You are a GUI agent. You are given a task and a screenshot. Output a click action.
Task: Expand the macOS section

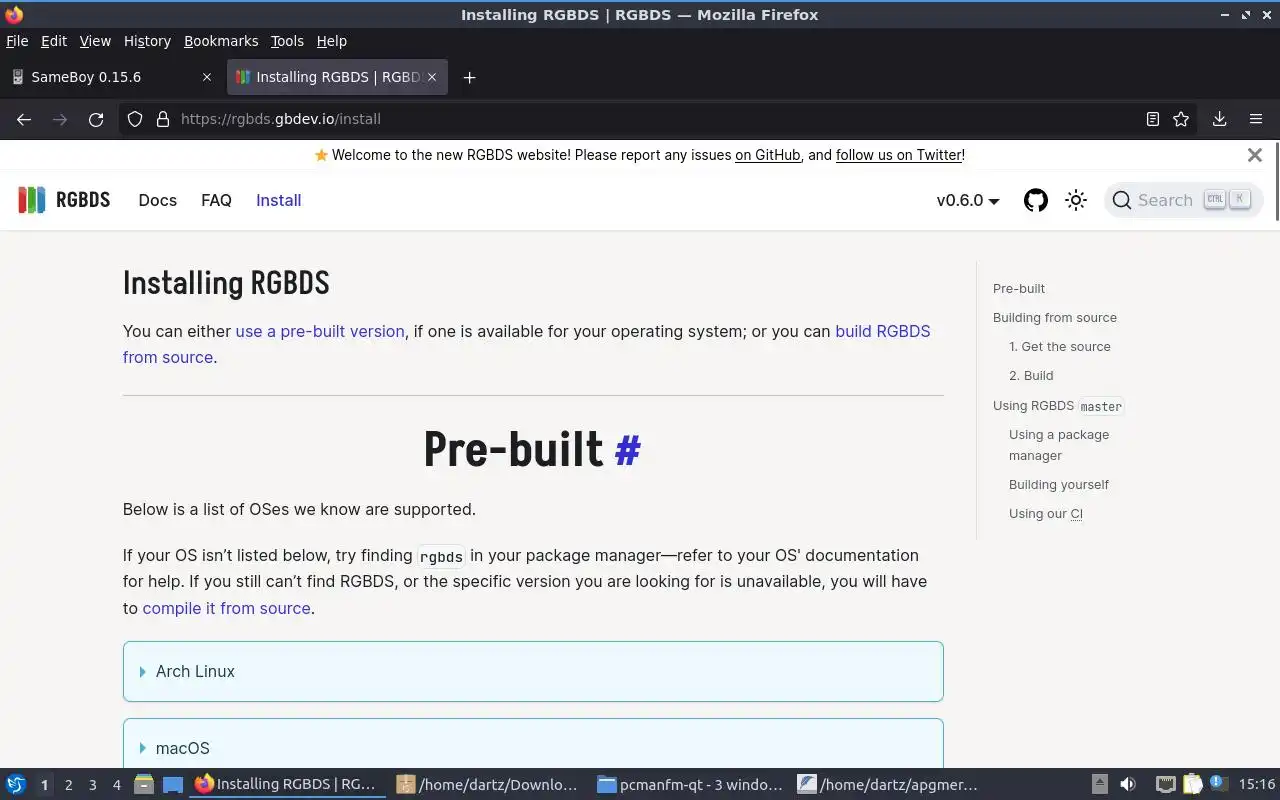533,744
